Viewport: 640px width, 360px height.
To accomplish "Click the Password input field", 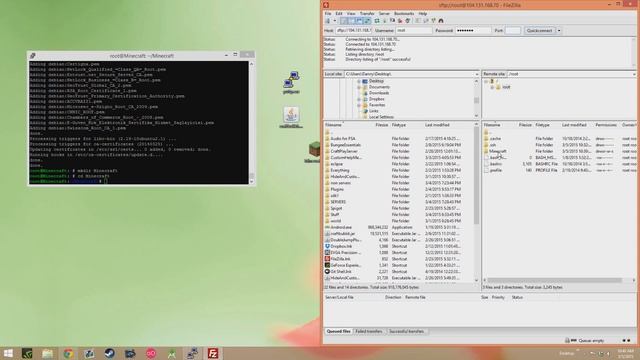I will pos(473,31).
